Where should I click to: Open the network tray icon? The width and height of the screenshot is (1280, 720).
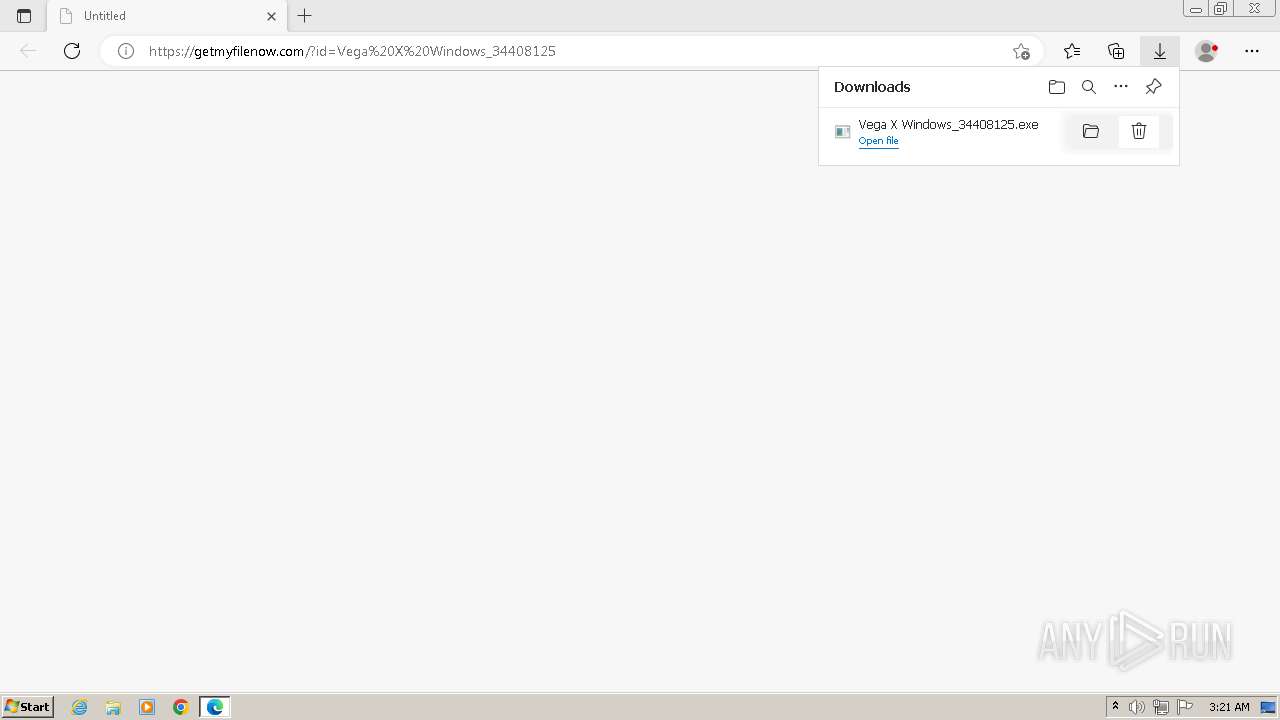(1161, 707)
